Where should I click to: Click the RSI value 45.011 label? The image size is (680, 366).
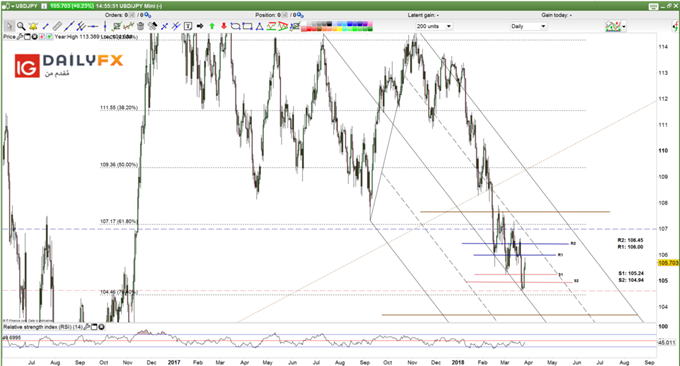point(667,343)
